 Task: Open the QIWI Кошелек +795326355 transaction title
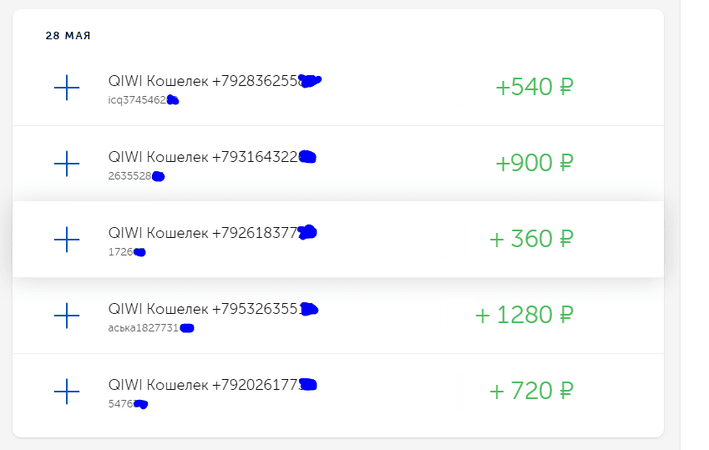pos(213,309)
